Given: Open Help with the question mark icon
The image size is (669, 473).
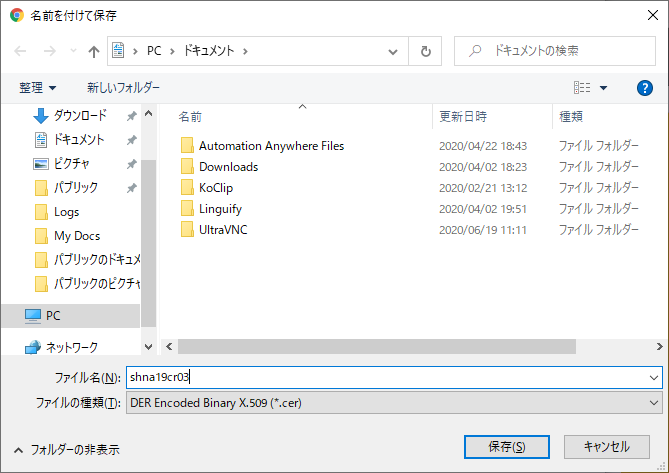Looking at the screenshot, I should [645, 88].
